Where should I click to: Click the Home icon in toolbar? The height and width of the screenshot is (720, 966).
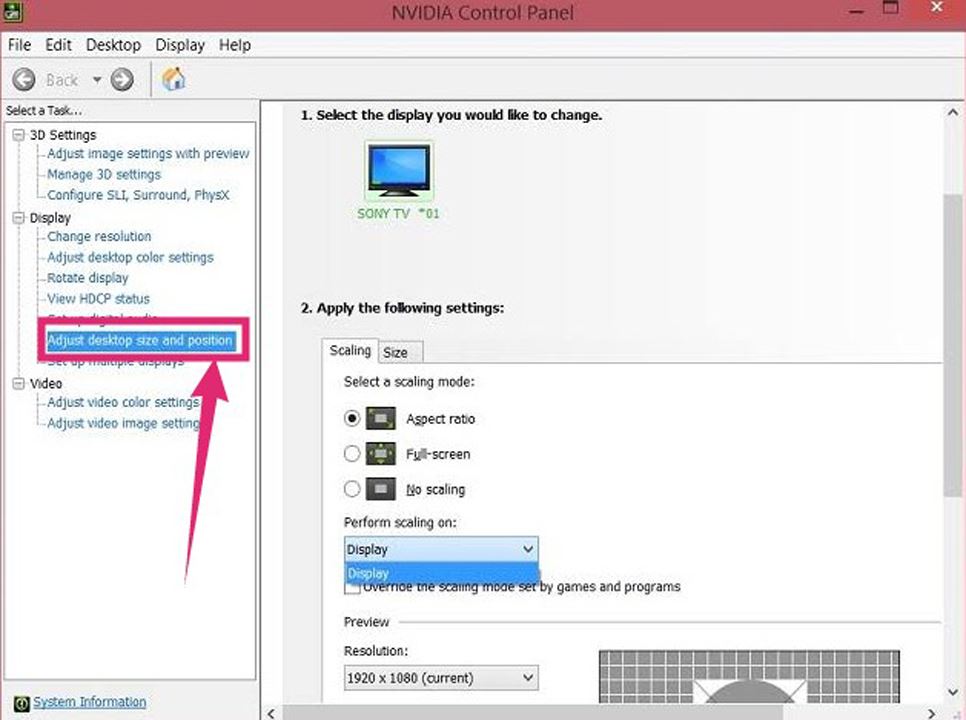click(173, 79)
